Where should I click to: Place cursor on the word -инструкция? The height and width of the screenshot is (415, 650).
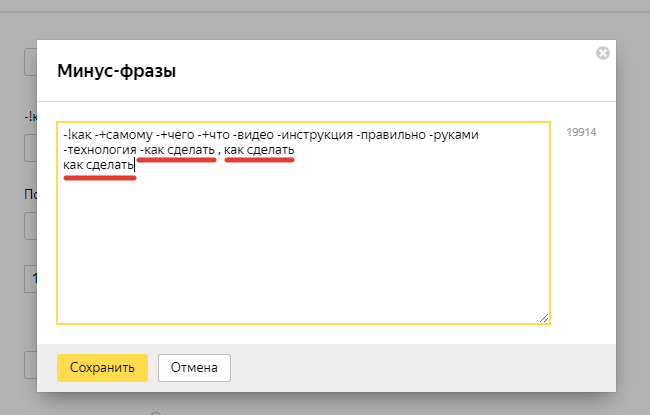point(315,135)
